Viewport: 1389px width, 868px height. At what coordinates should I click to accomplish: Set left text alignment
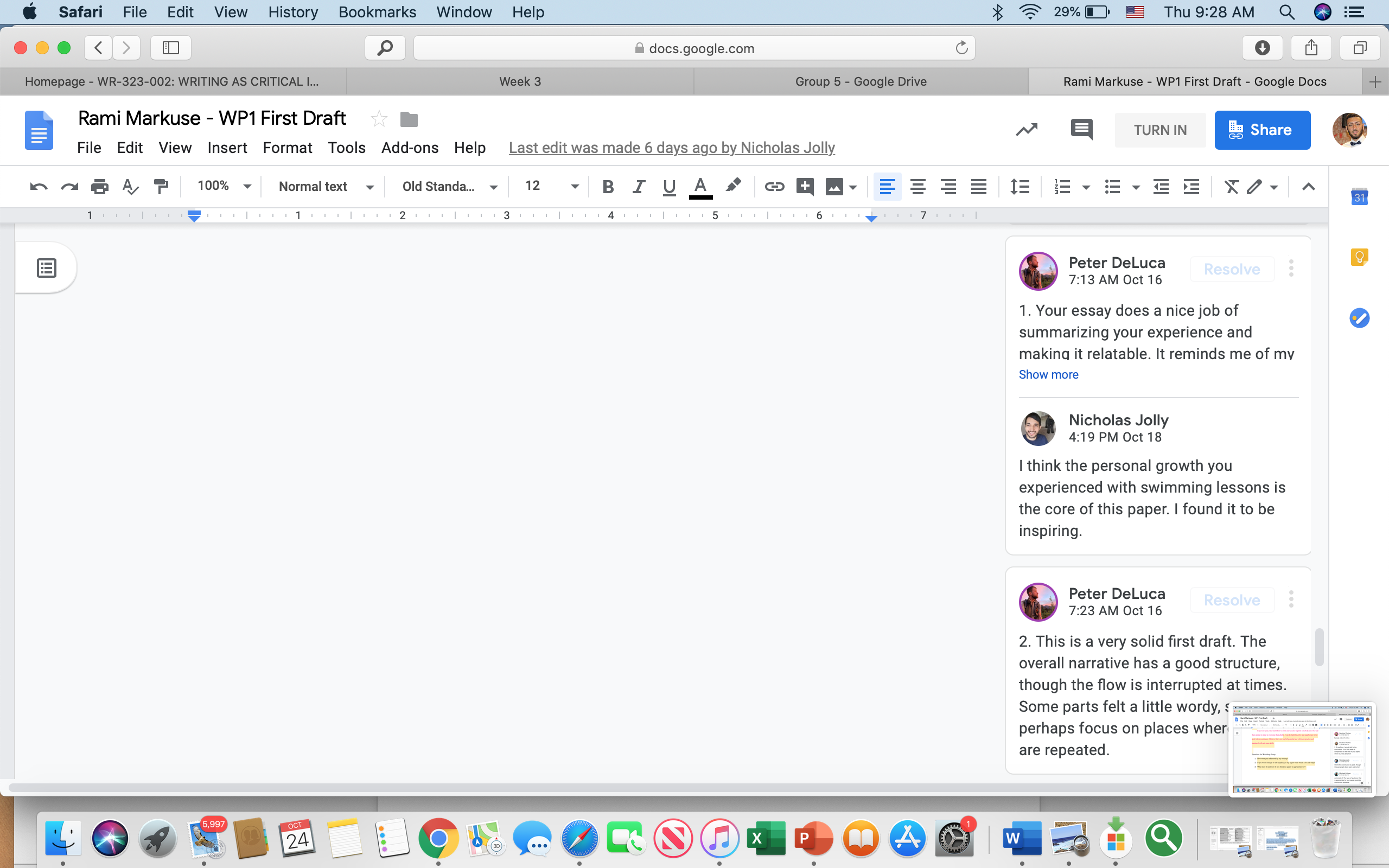887,187
